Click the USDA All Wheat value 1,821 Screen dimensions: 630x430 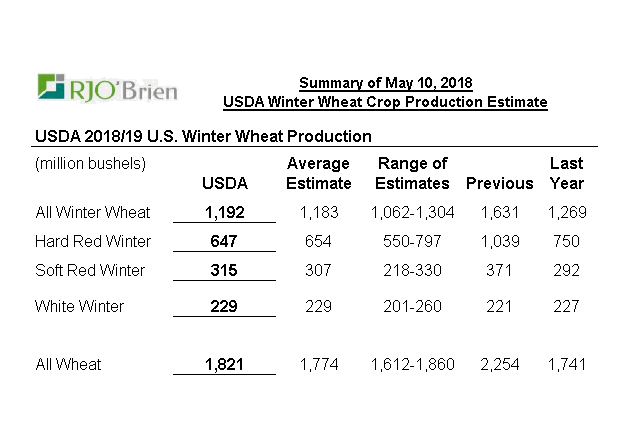click(x=224, y=365)
